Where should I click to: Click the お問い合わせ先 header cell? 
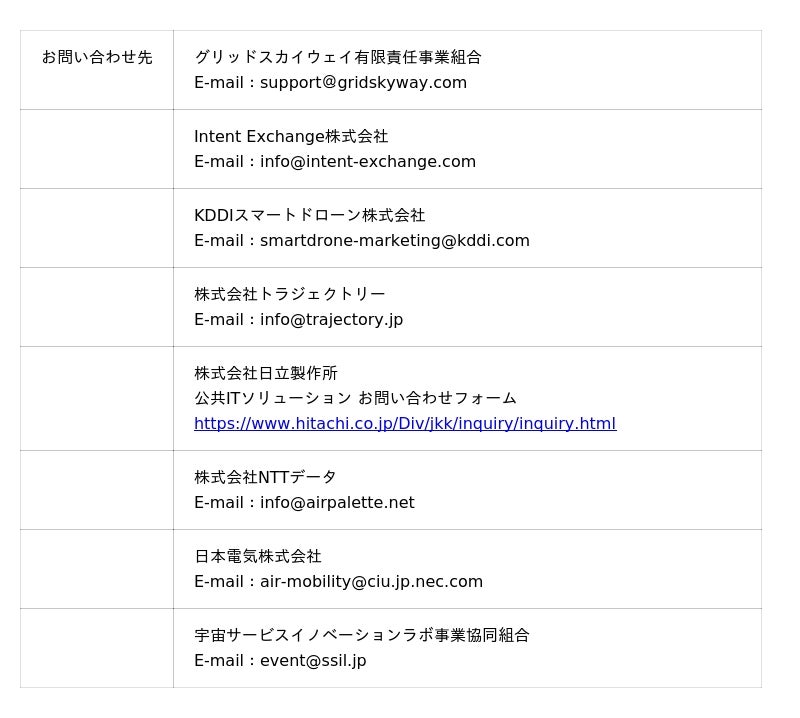click(x=97, y=58)
